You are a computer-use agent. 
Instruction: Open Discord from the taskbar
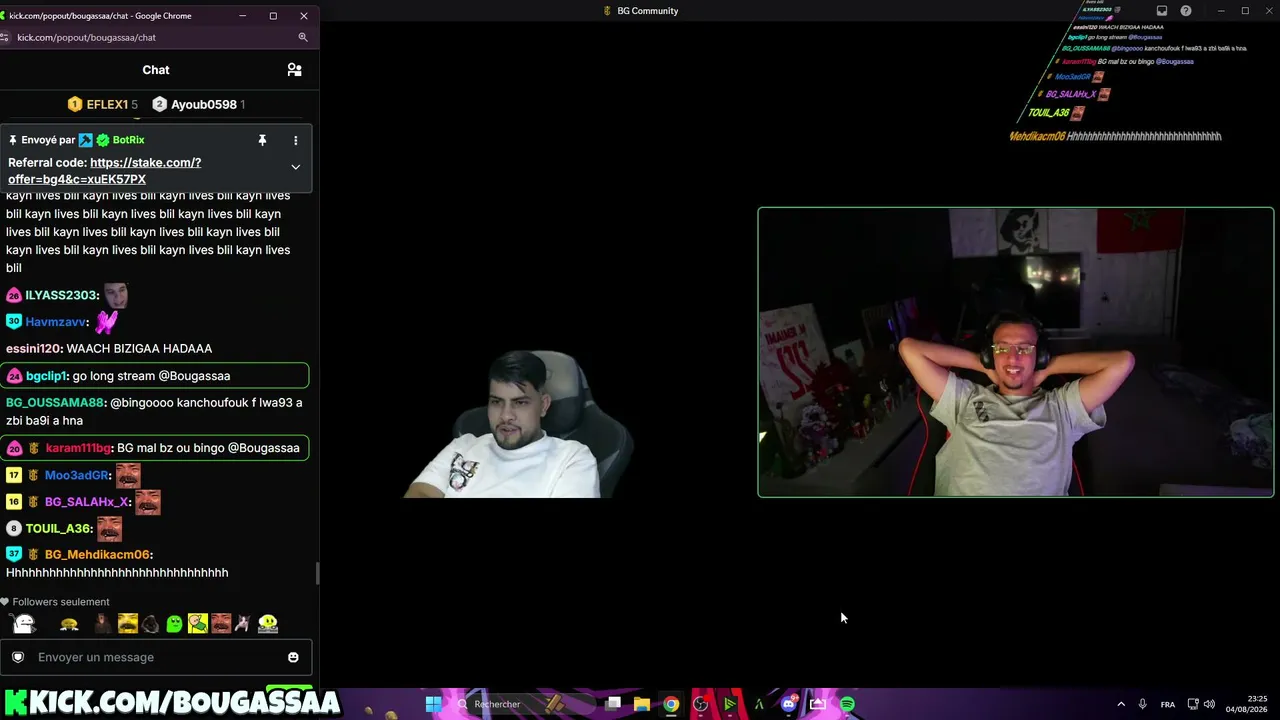pos(788,704)
